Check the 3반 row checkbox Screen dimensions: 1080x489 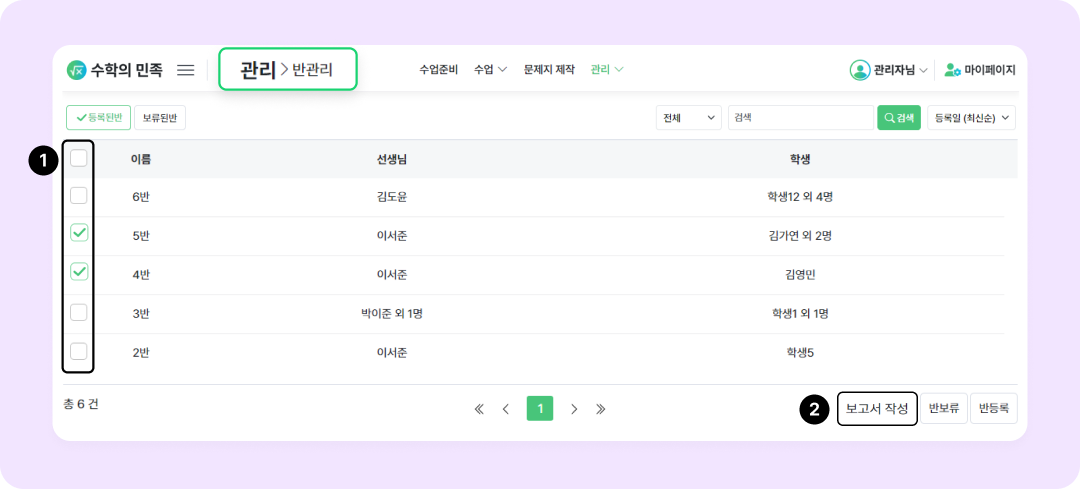(79, 312)
